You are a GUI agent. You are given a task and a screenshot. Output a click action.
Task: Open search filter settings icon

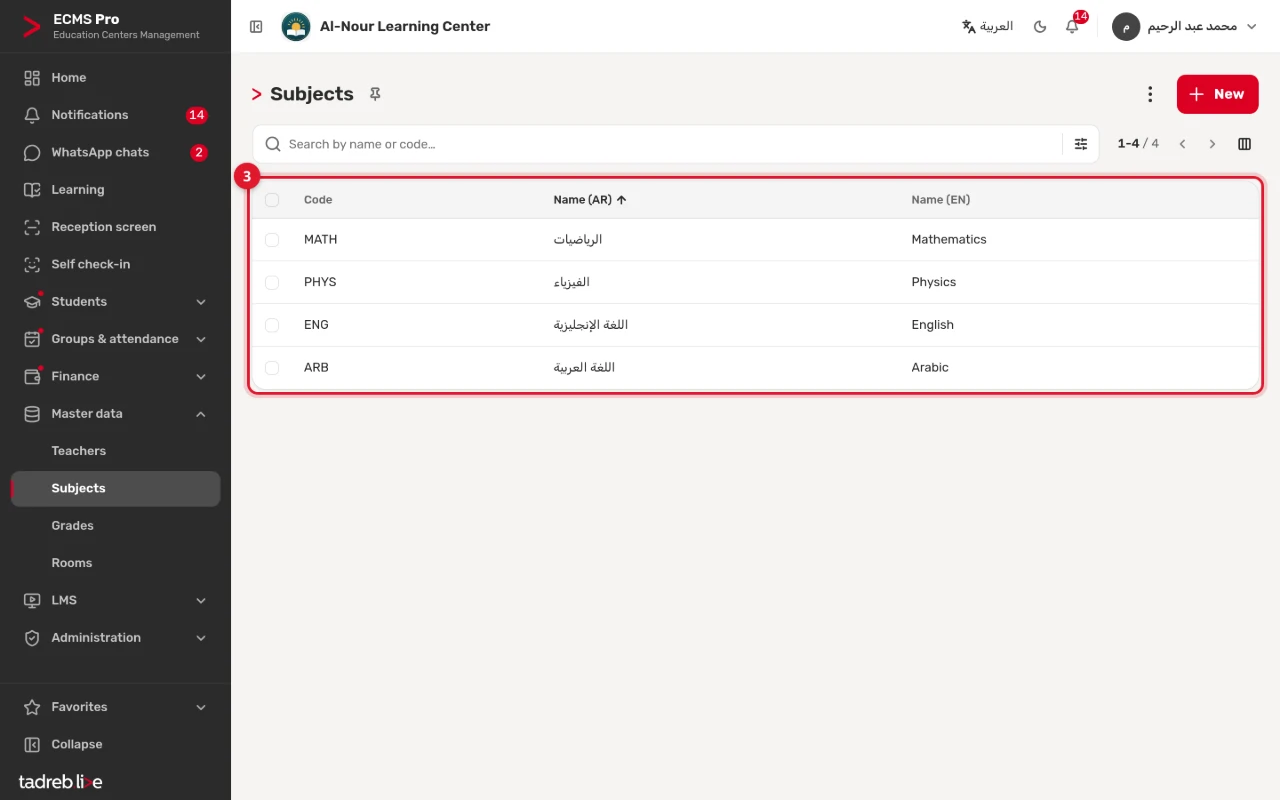click(x=1081, y=144)
